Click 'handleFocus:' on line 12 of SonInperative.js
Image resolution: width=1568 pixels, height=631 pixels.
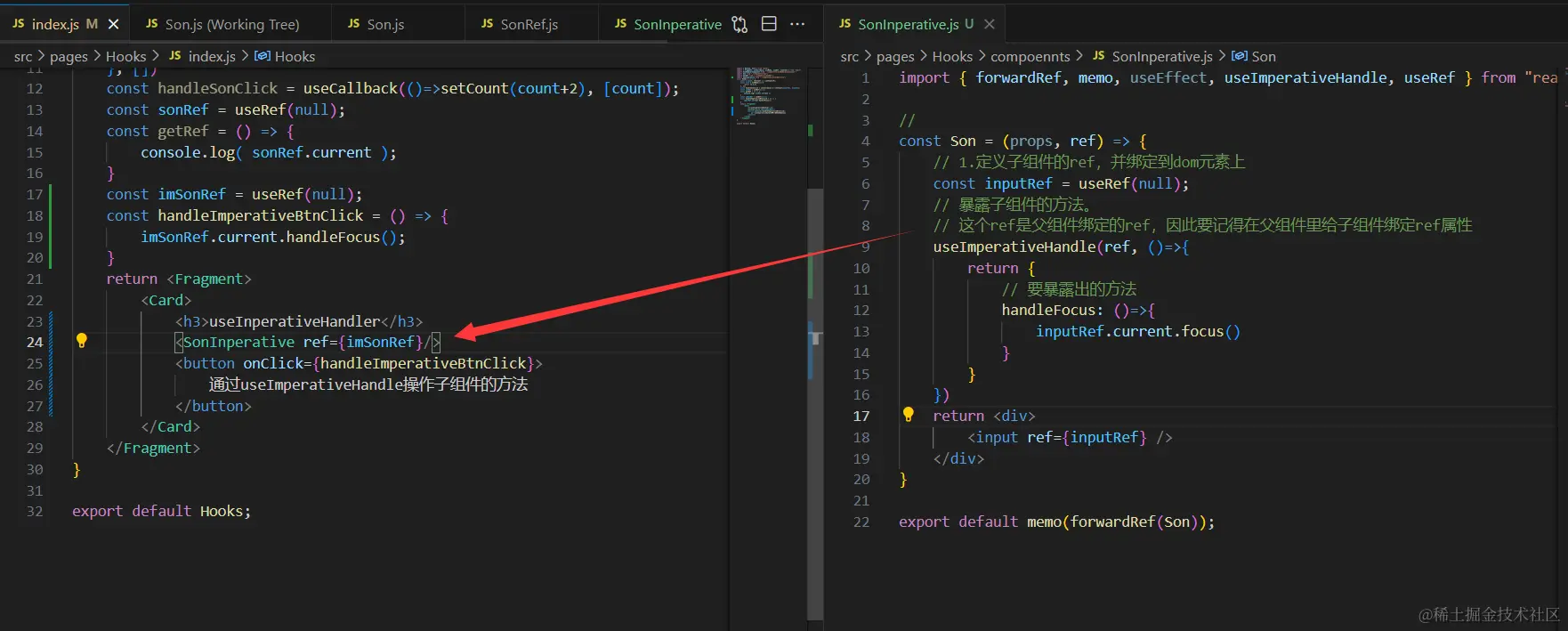tap(1053, 310)
